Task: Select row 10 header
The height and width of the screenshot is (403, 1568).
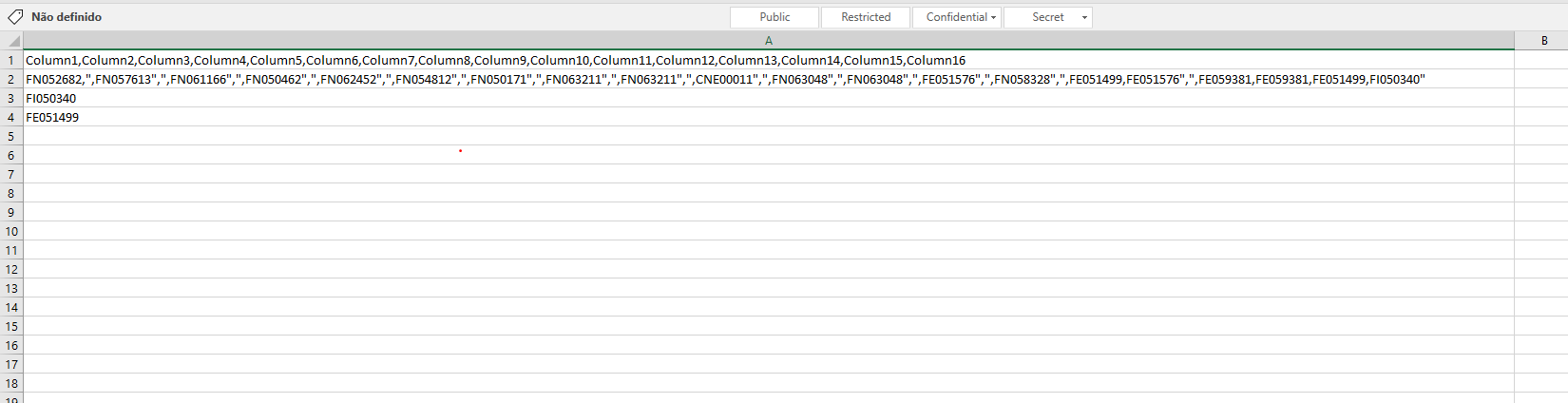Action: pyautogui.click(x=11, y=231)
